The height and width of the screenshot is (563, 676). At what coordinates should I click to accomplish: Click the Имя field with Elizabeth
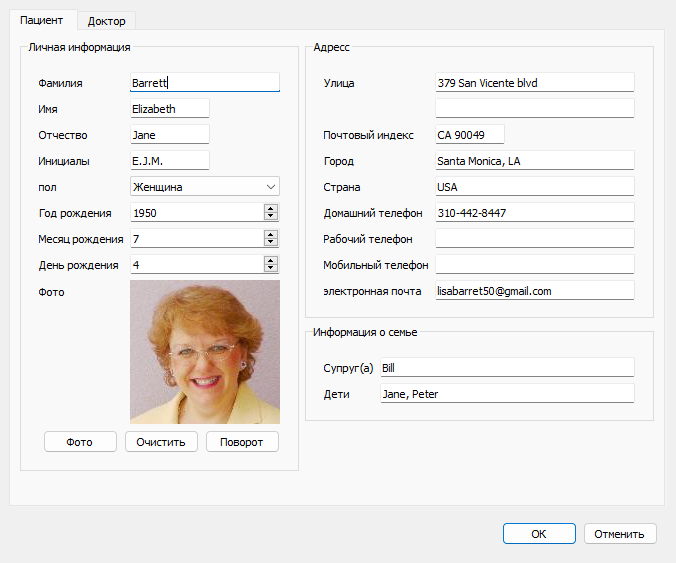pos(170,109)
